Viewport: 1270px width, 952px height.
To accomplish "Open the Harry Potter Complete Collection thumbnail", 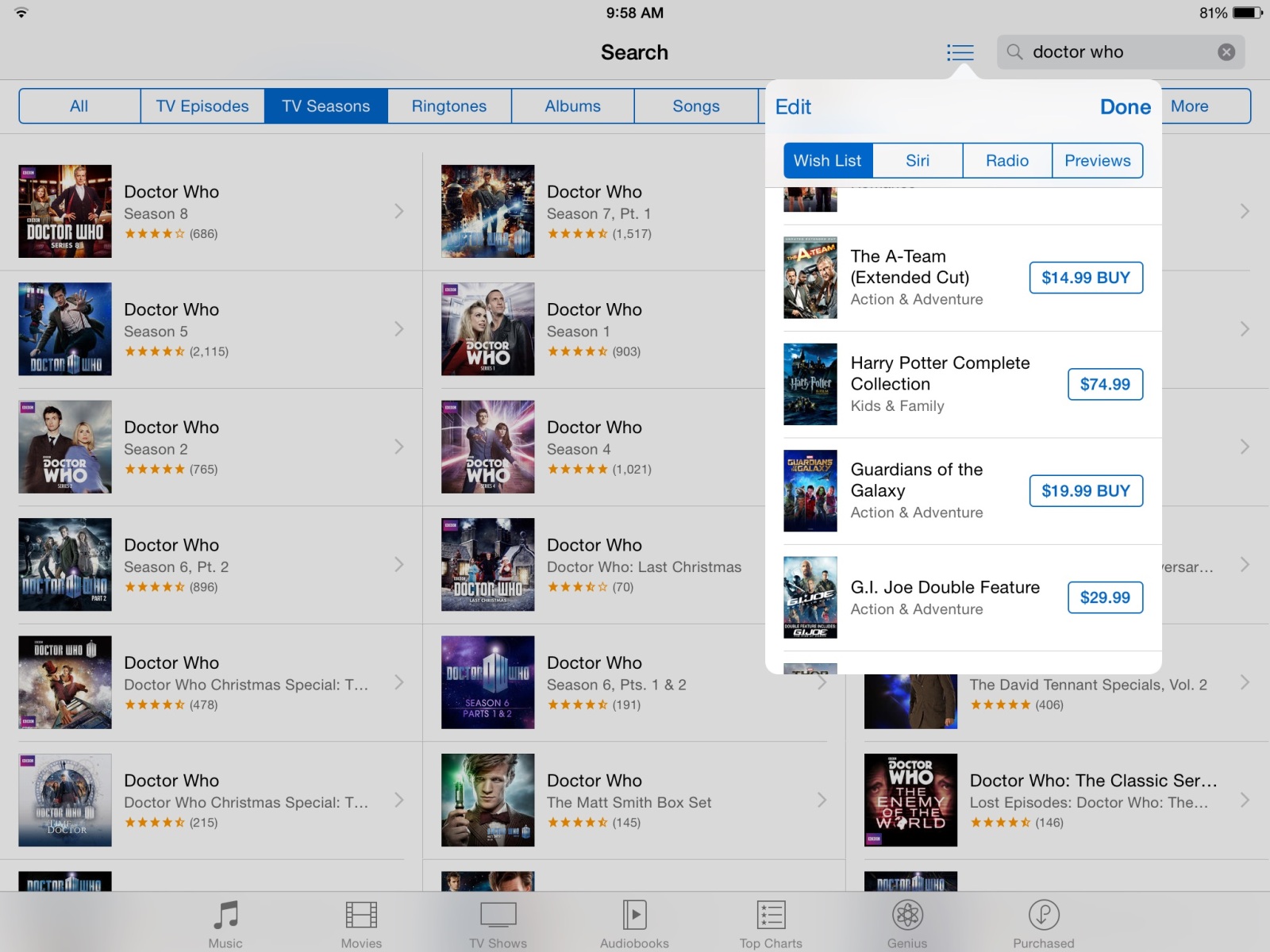I will pyautogui.click(x=810, y=384).
